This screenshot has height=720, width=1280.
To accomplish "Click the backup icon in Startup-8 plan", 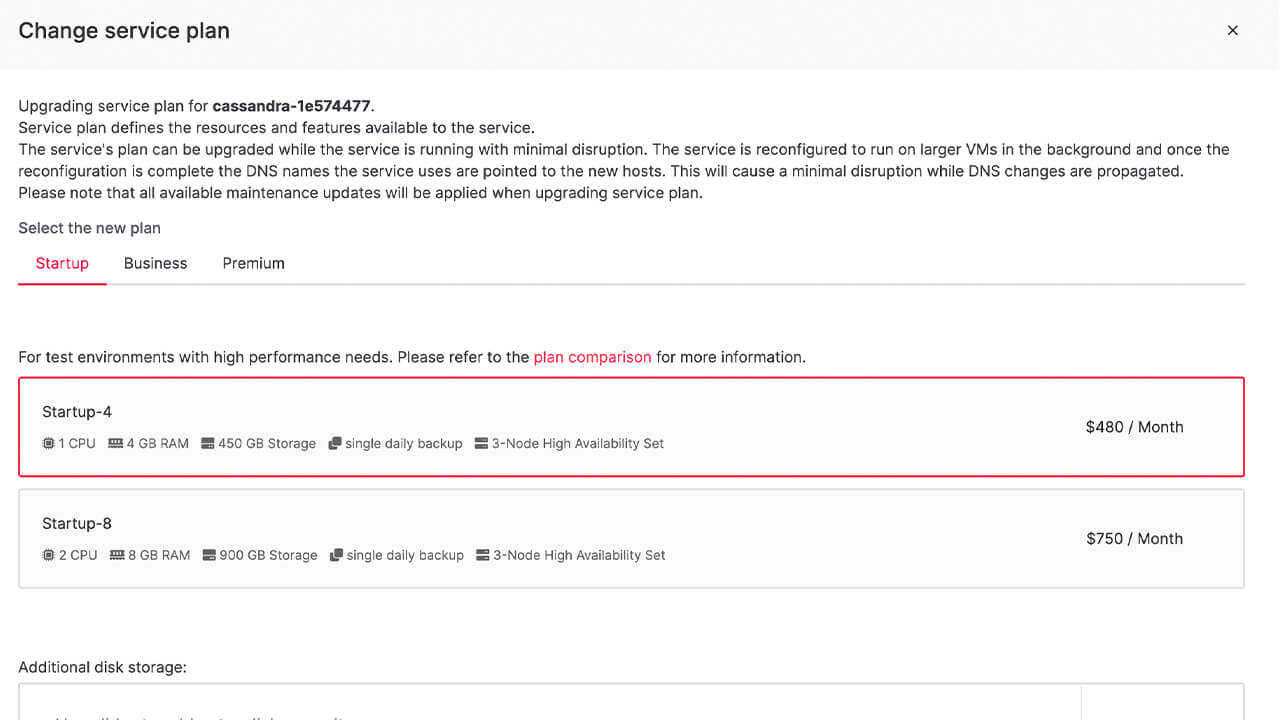I will click(x=336, y=555).
